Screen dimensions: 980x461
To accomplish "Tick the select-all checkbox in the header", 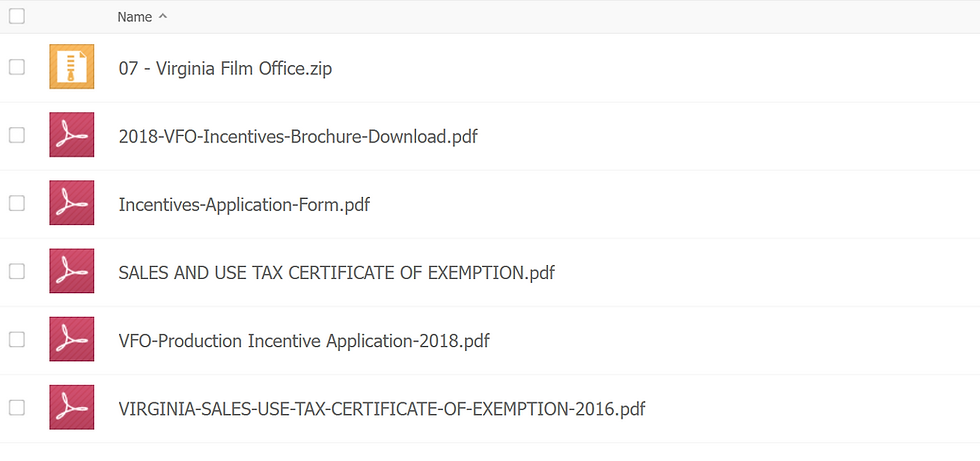I will [17, 16].
